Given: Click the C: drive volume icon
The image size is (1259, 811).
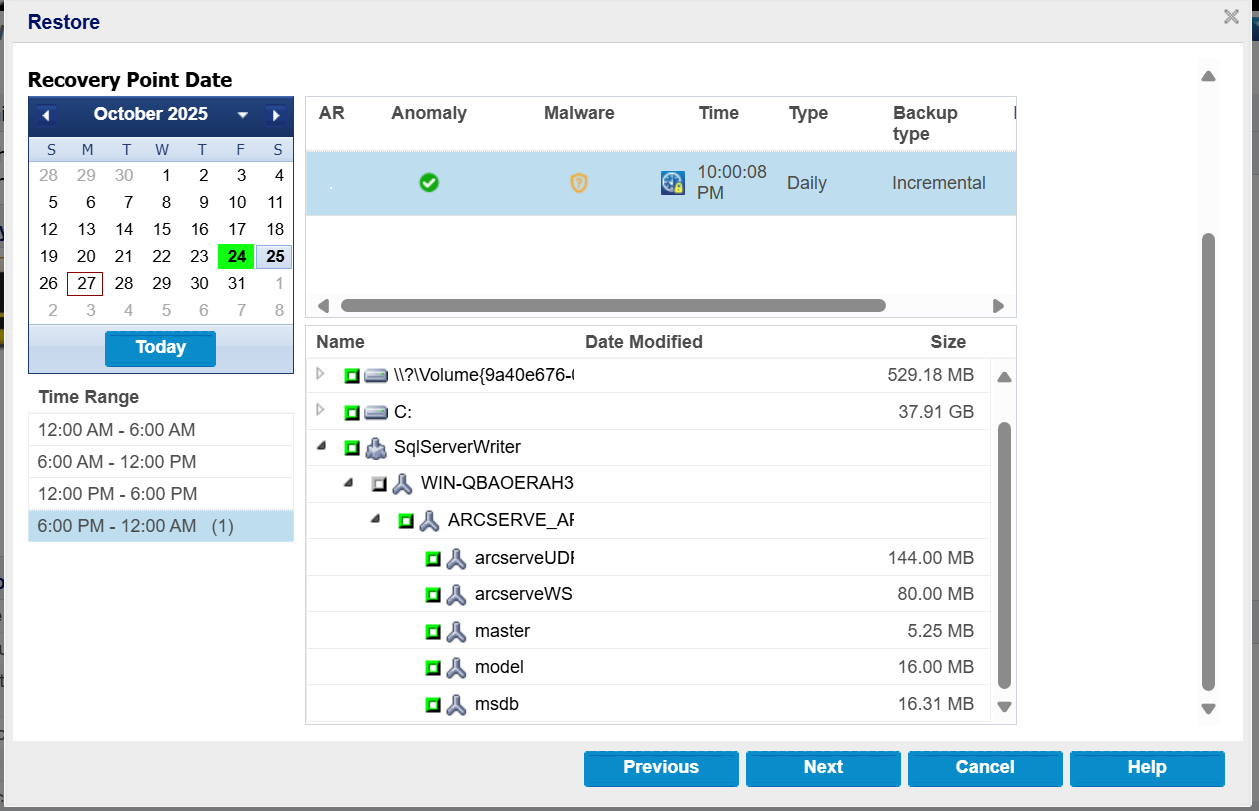Looking at the screenshot, I should 376,412.
